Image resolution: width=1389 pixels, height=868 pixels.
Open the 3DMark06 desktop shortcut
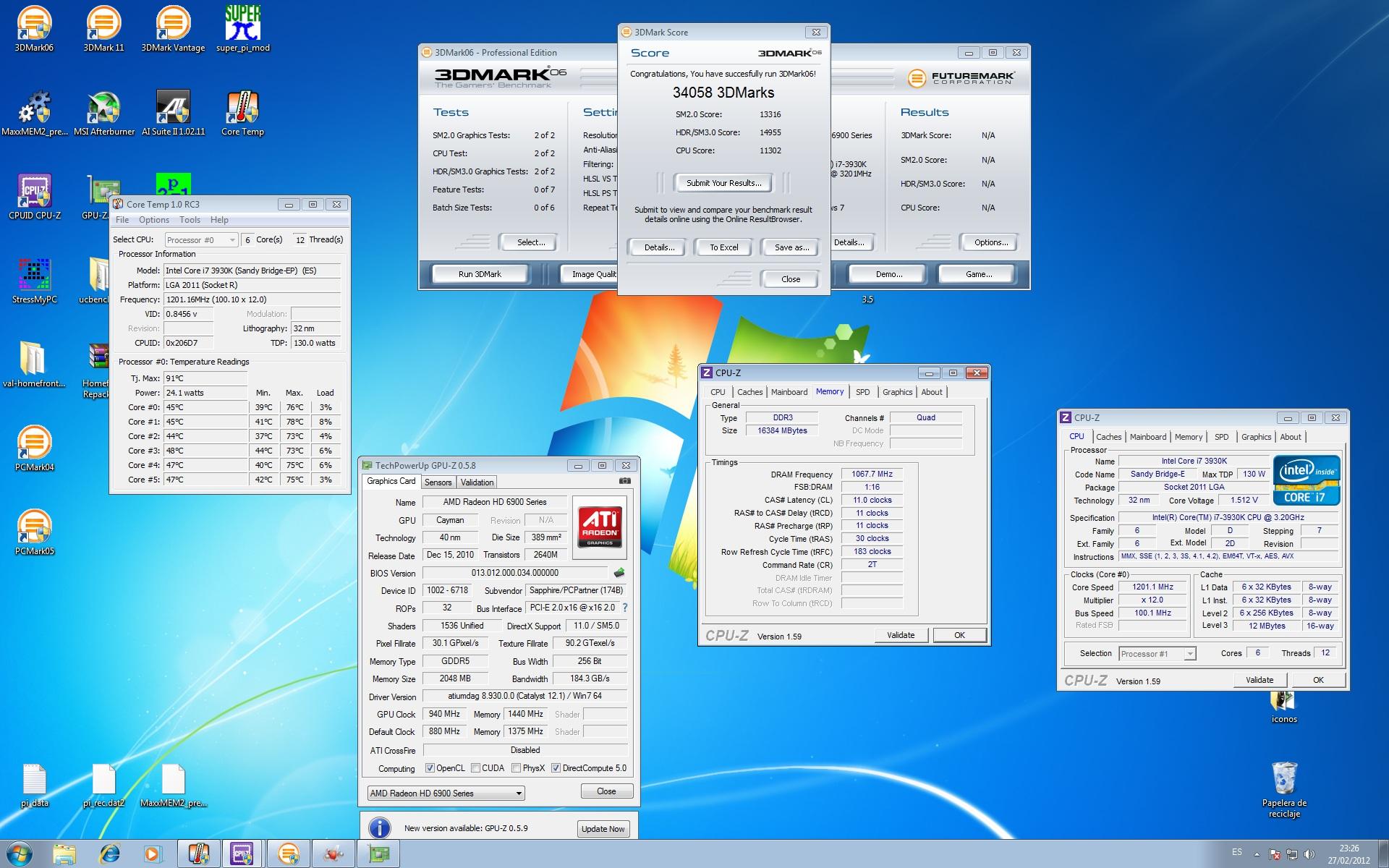pos(34,29)
